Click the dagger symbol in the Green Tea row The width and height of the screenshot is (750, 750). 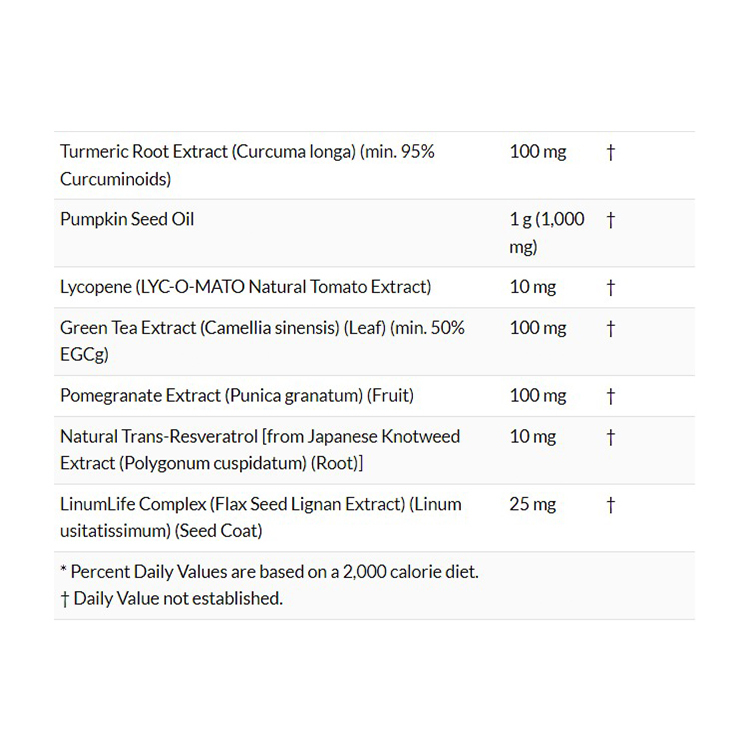610,328
